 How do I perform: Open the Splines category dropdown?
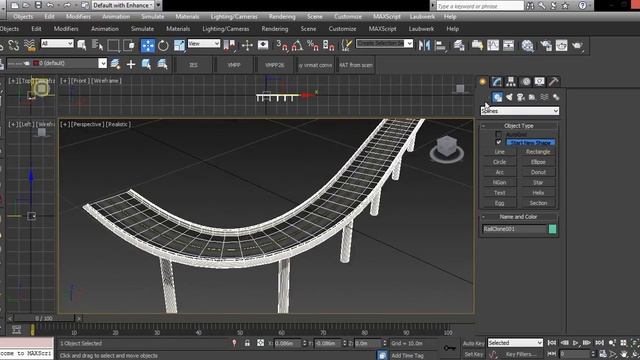(x=520, y=111)
